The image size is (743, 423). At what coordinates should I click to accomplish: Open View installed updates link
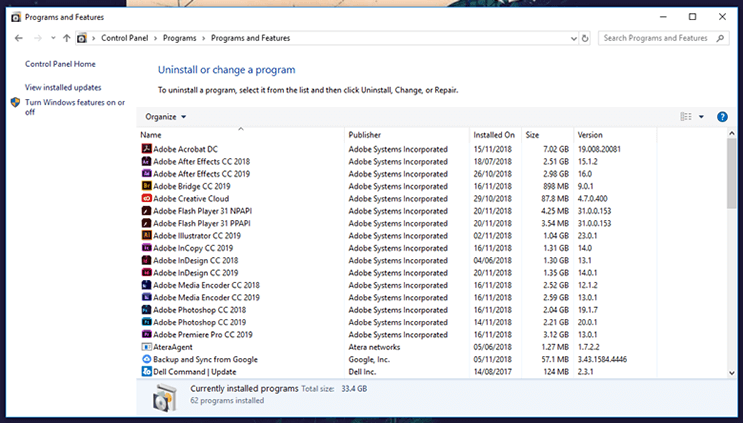(x=63, y=87)
